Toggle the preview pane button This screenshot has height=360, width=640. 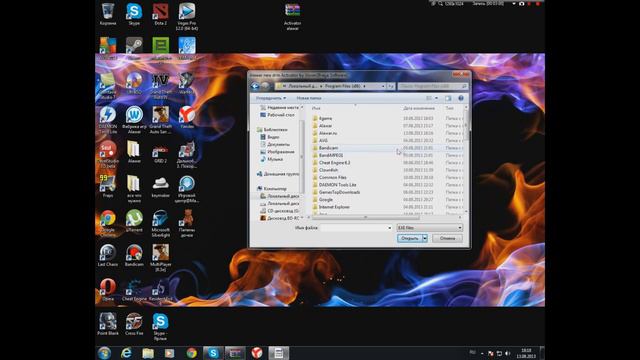coord(448,98)
